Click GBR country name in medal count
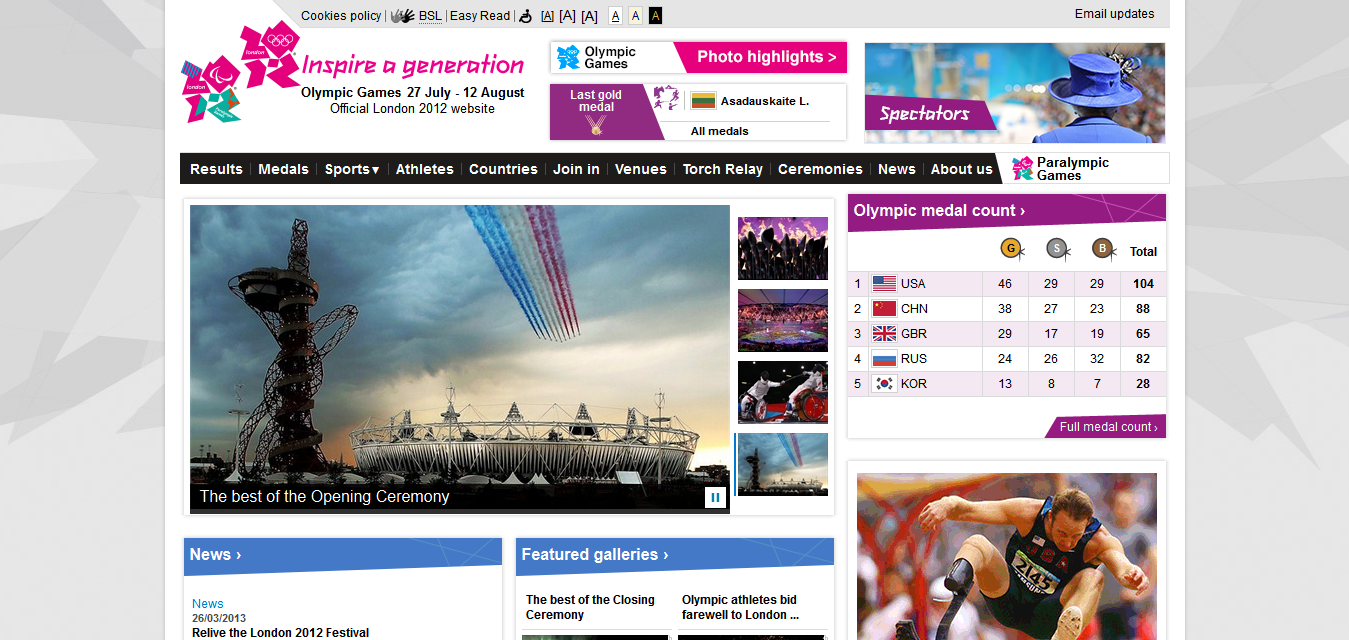1349x640 pixels. click(914, 334)
